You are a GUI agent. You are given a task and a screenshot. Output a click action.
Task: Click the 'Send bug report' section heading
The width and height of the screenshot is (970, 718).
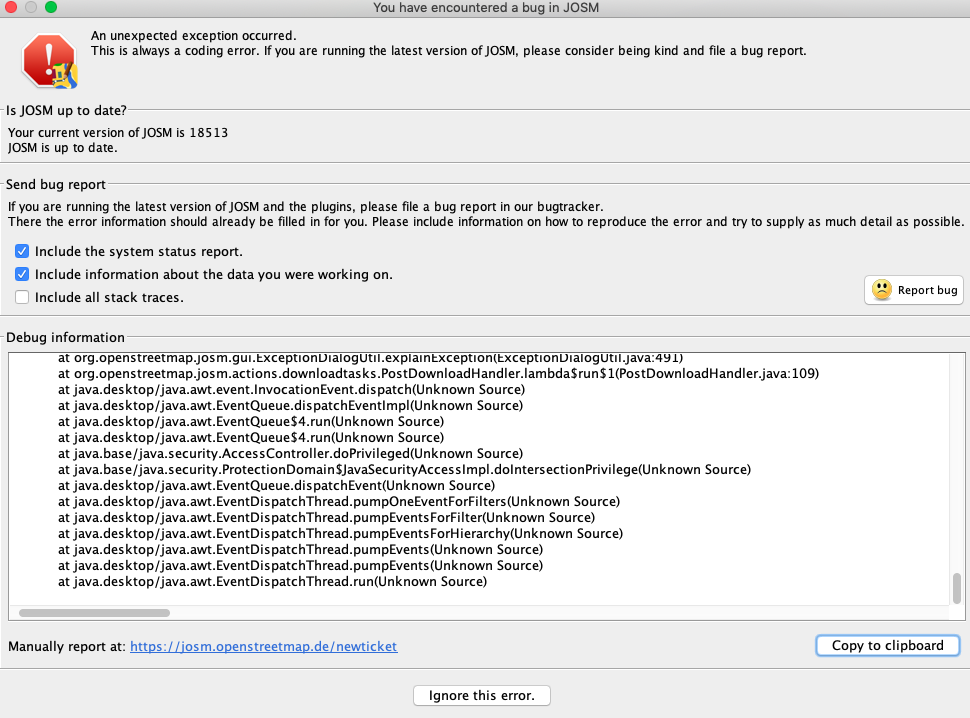(56, 184)
